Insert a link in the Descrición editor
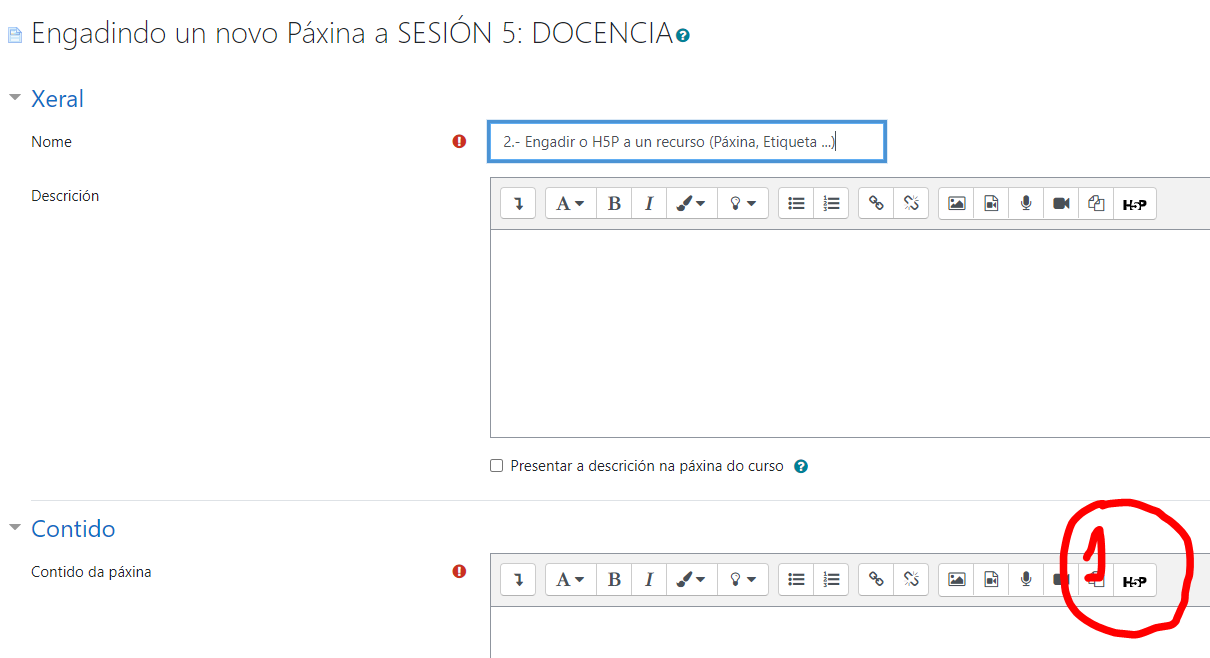The height and width of the screenshot is (658, 1210). [876, 204]
